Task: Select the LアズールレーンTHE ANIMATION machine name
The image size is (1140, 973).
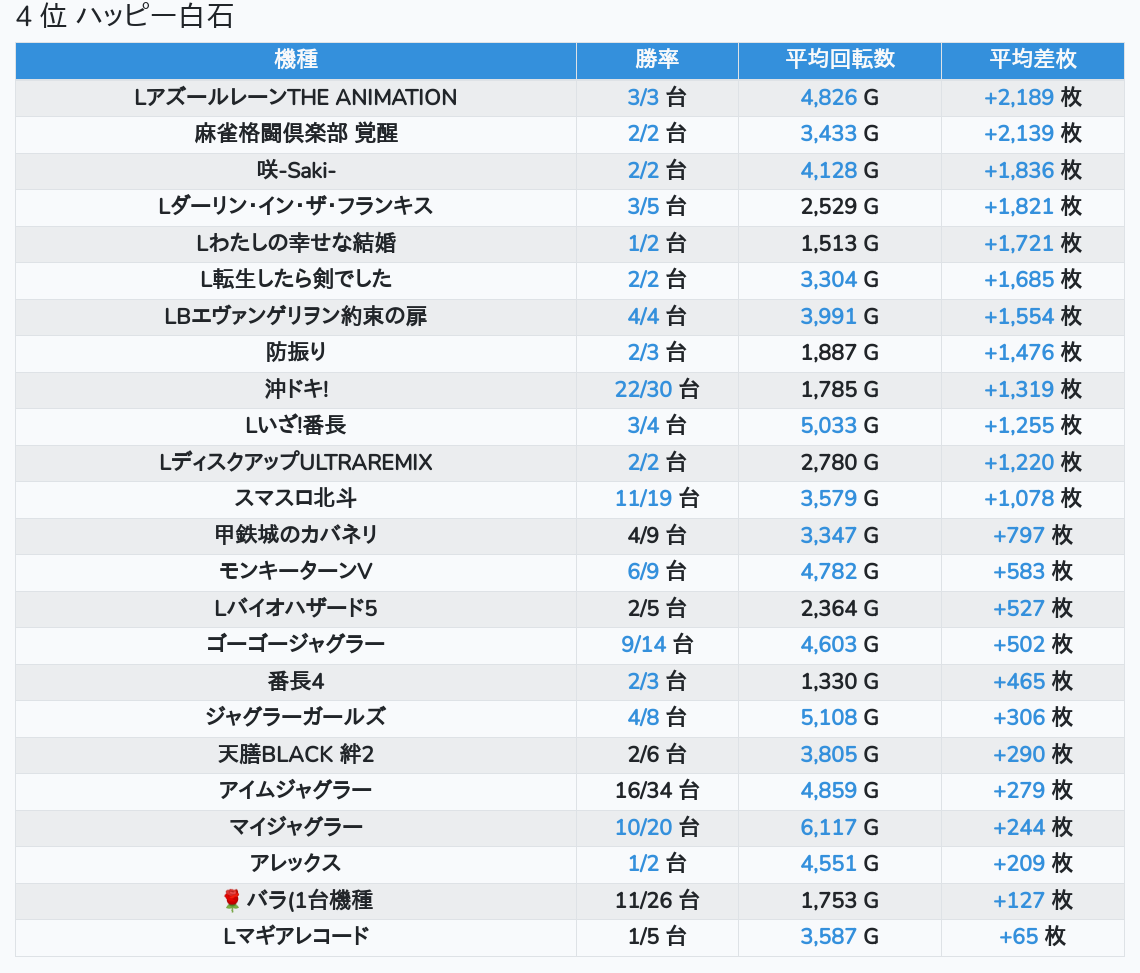Action: pos(296,97)
